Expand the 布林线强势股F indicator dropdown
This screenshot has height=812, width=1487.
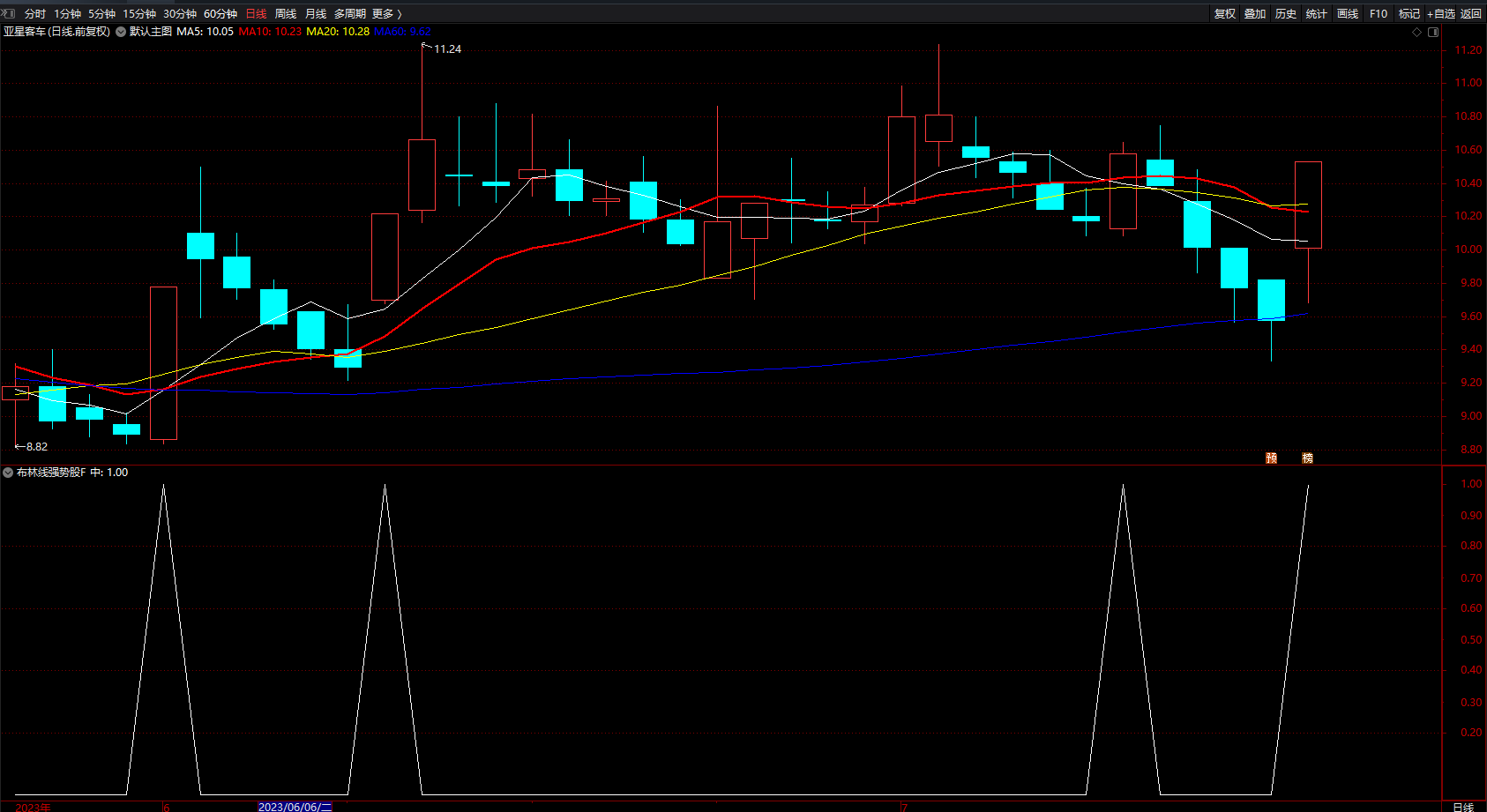(x=8, y=473)
